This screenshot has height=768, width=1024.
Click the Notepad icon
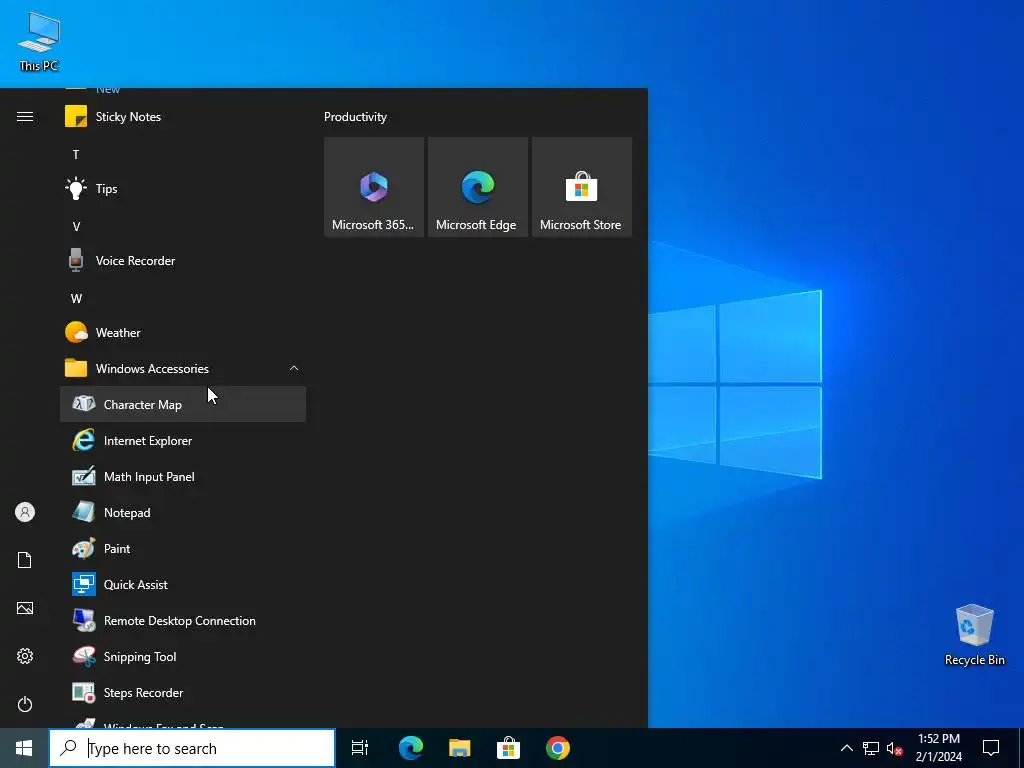[x=84, y=512]
